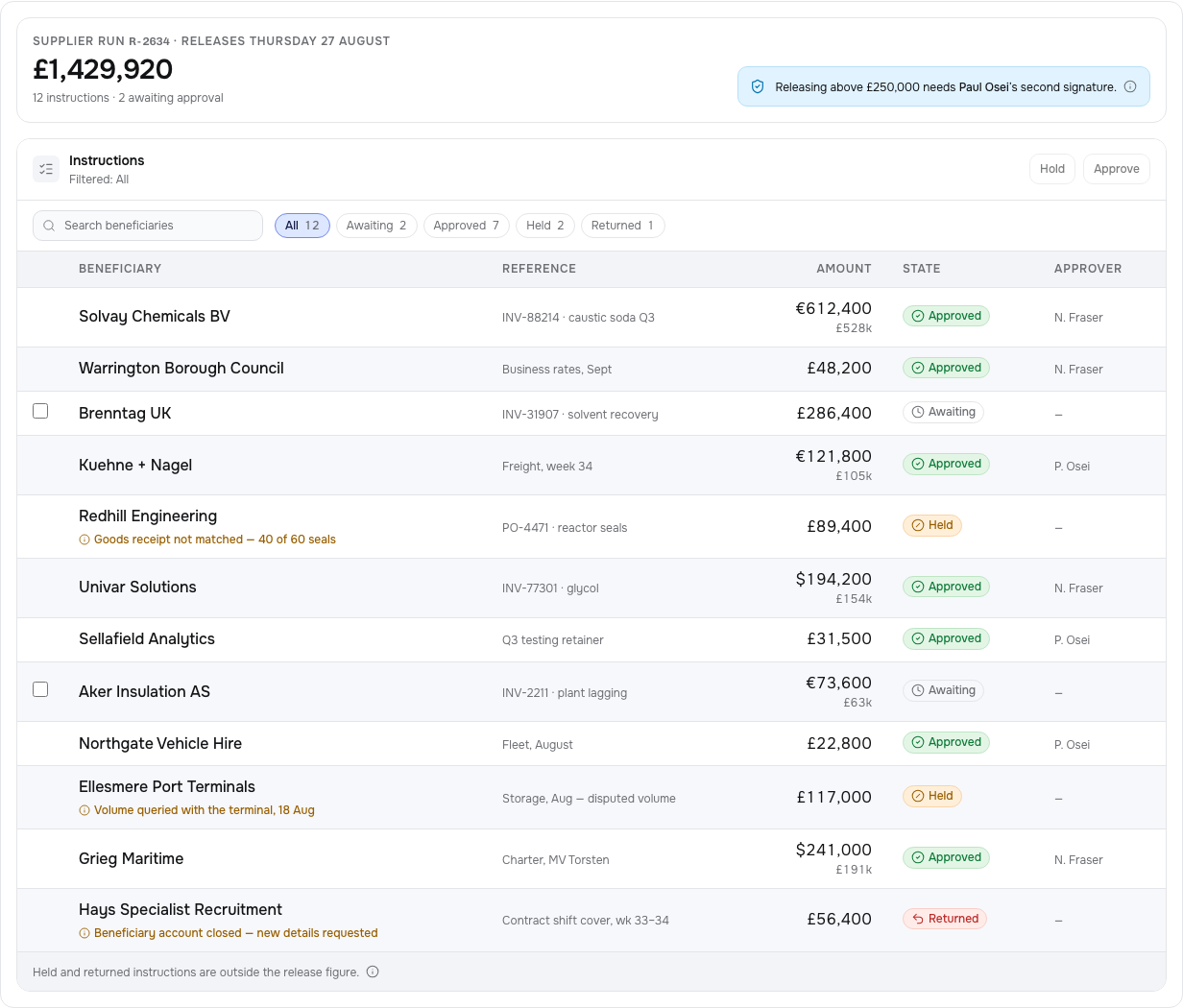This screenshot has height=1008, width=1183.
Task: Click the shield icon in signature banner
Action: (x=757, y=86)
